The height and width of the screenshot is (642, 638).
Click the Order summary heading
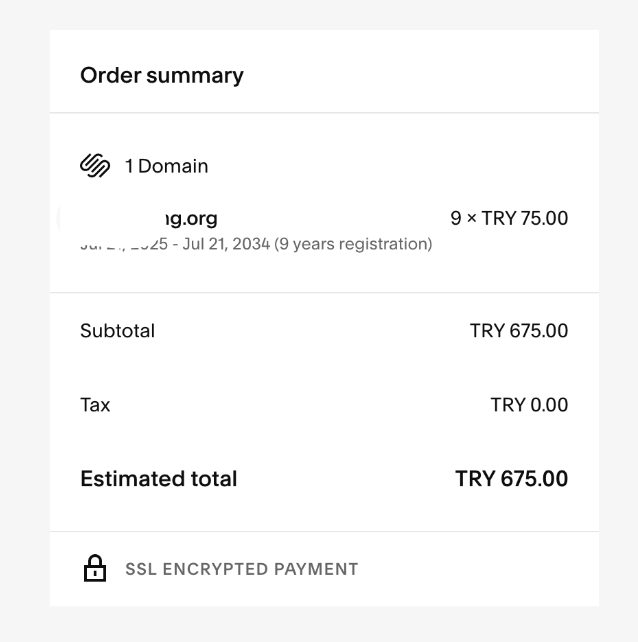(x=162, y=75)
